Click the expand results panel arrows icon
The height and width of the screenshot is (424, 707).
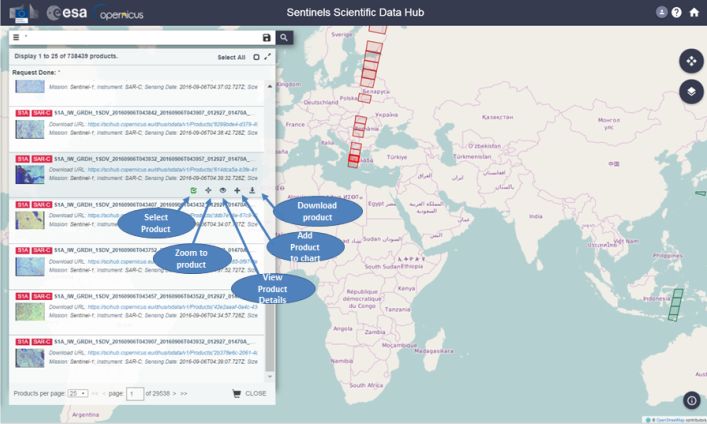pos(268,56)
